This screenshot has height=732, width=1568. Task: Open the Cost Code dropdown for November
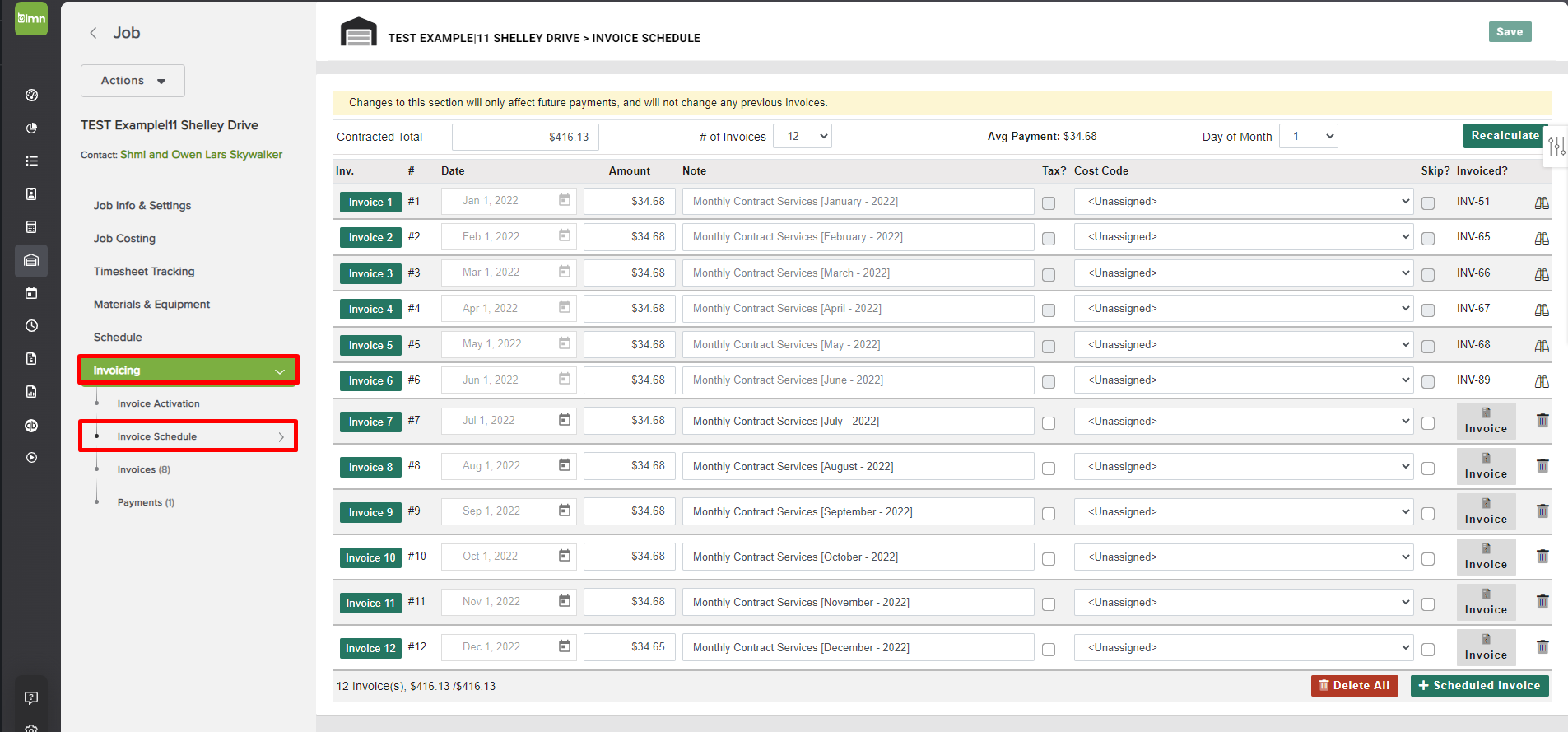(x=1244, y=602)
